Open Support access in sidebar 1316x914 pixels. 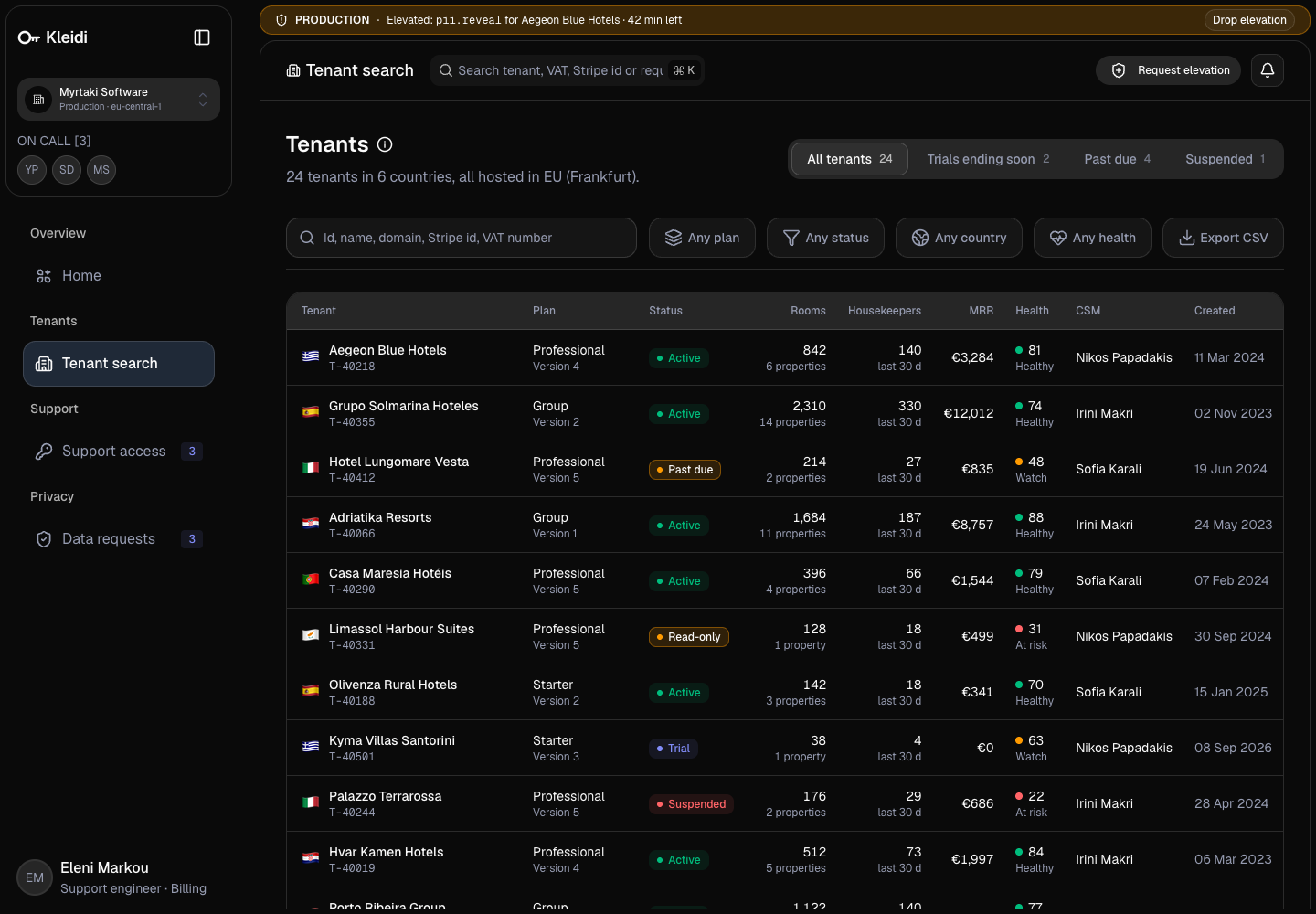(119, 452)
